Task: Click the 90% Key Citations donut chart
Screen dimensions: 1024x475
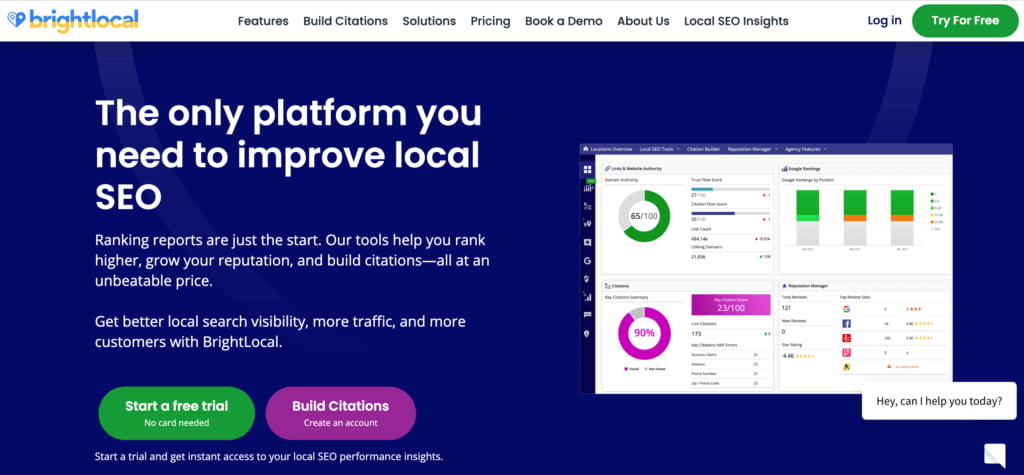Action: coord(645,333)
